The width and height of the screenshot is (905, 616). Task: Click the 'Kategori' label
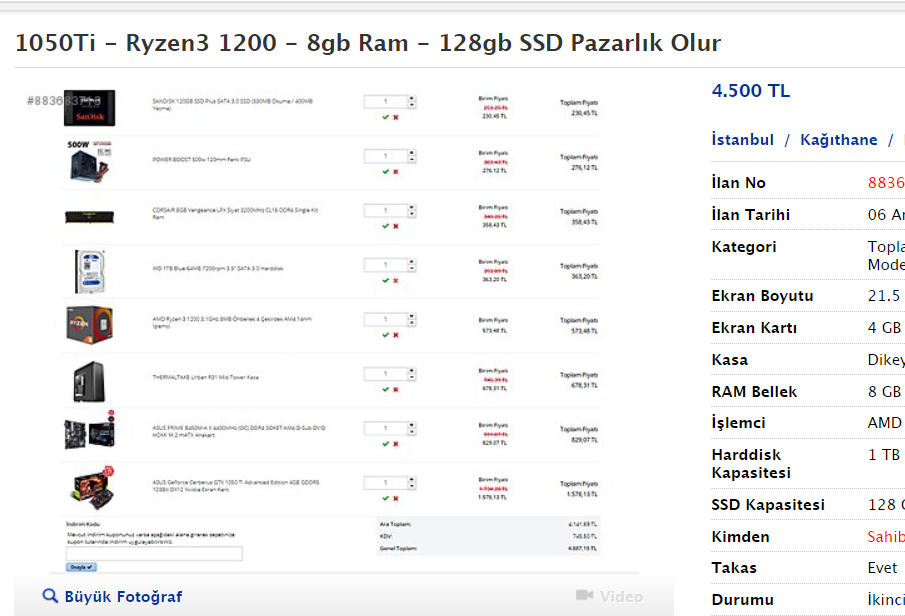point(743,247)
